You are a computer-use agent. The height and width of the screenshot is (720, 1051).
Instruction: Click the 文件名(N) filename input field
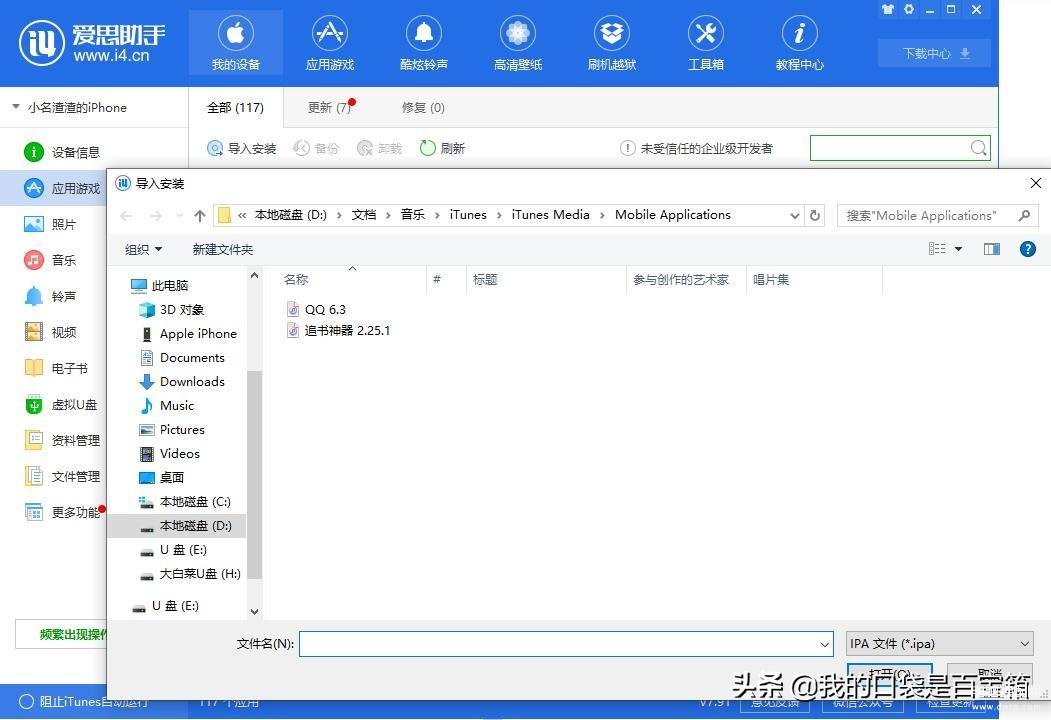tap(566, 644)
